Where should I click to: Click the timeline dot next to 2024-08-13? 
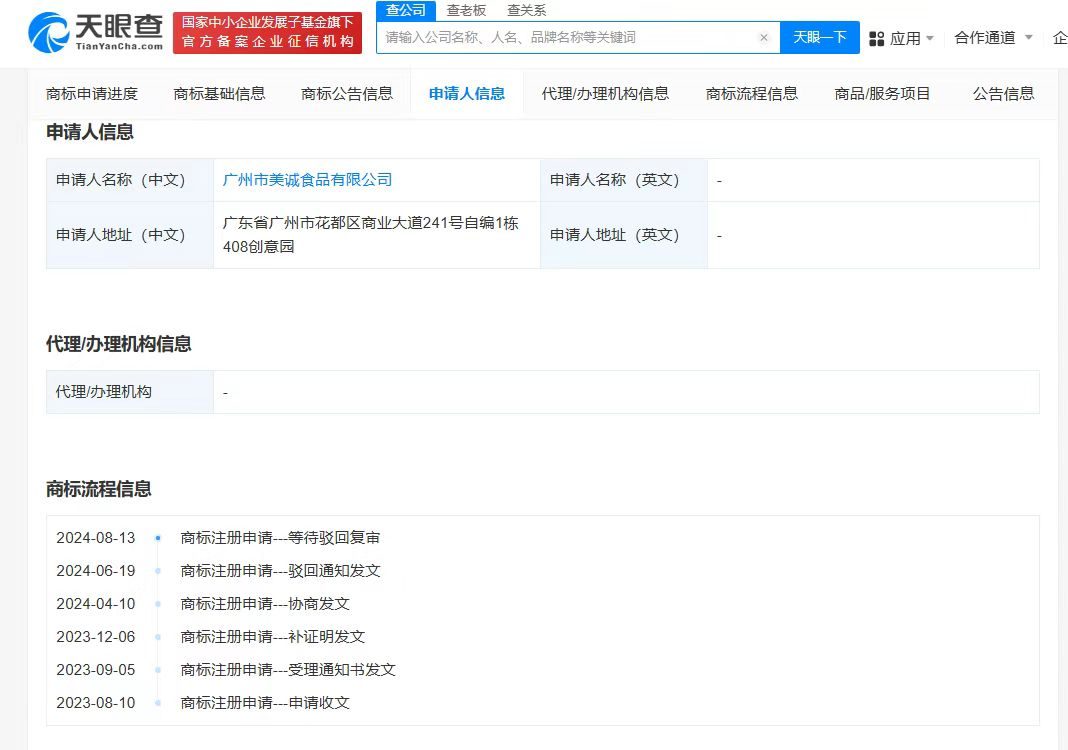pos(156,537)
